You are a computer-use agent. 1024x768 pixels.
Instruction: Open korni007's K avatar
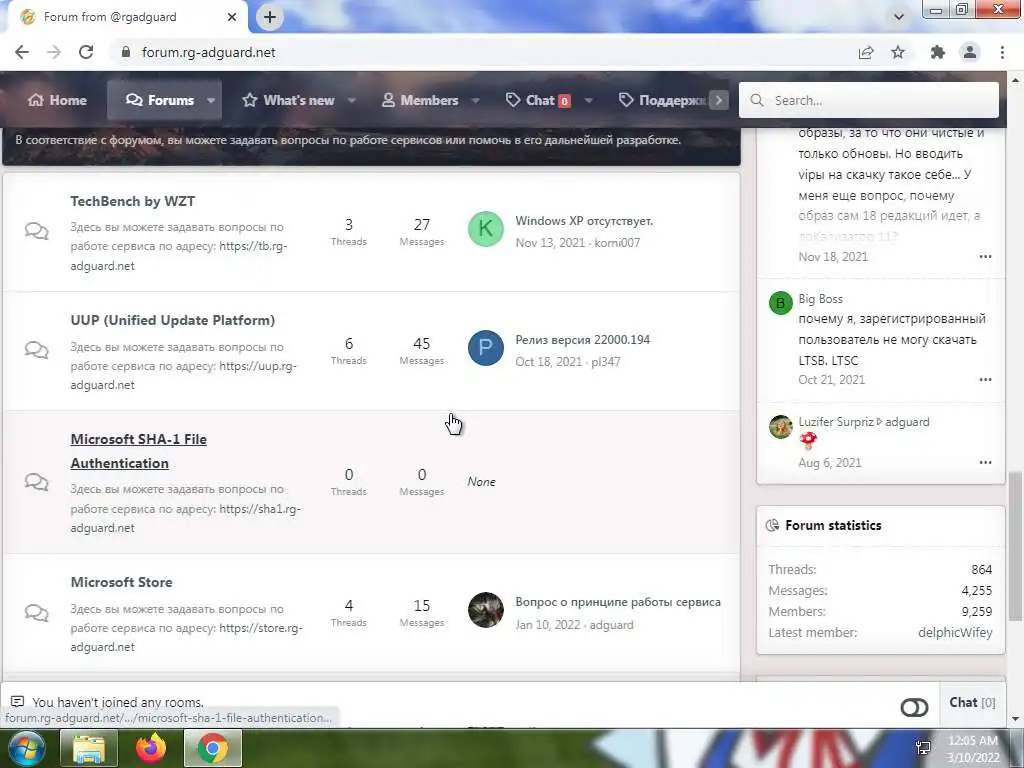point(486,229)
